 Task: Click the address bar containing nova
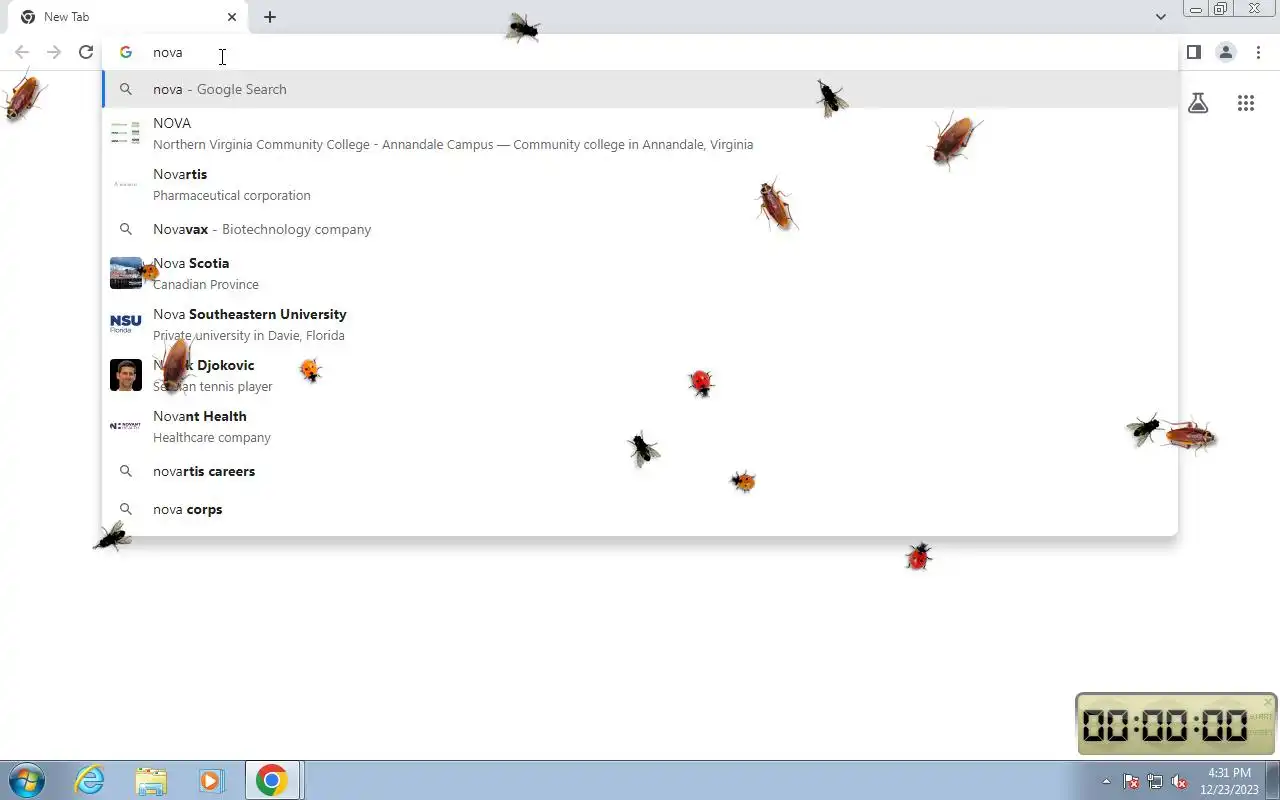[x=640, y=52]
